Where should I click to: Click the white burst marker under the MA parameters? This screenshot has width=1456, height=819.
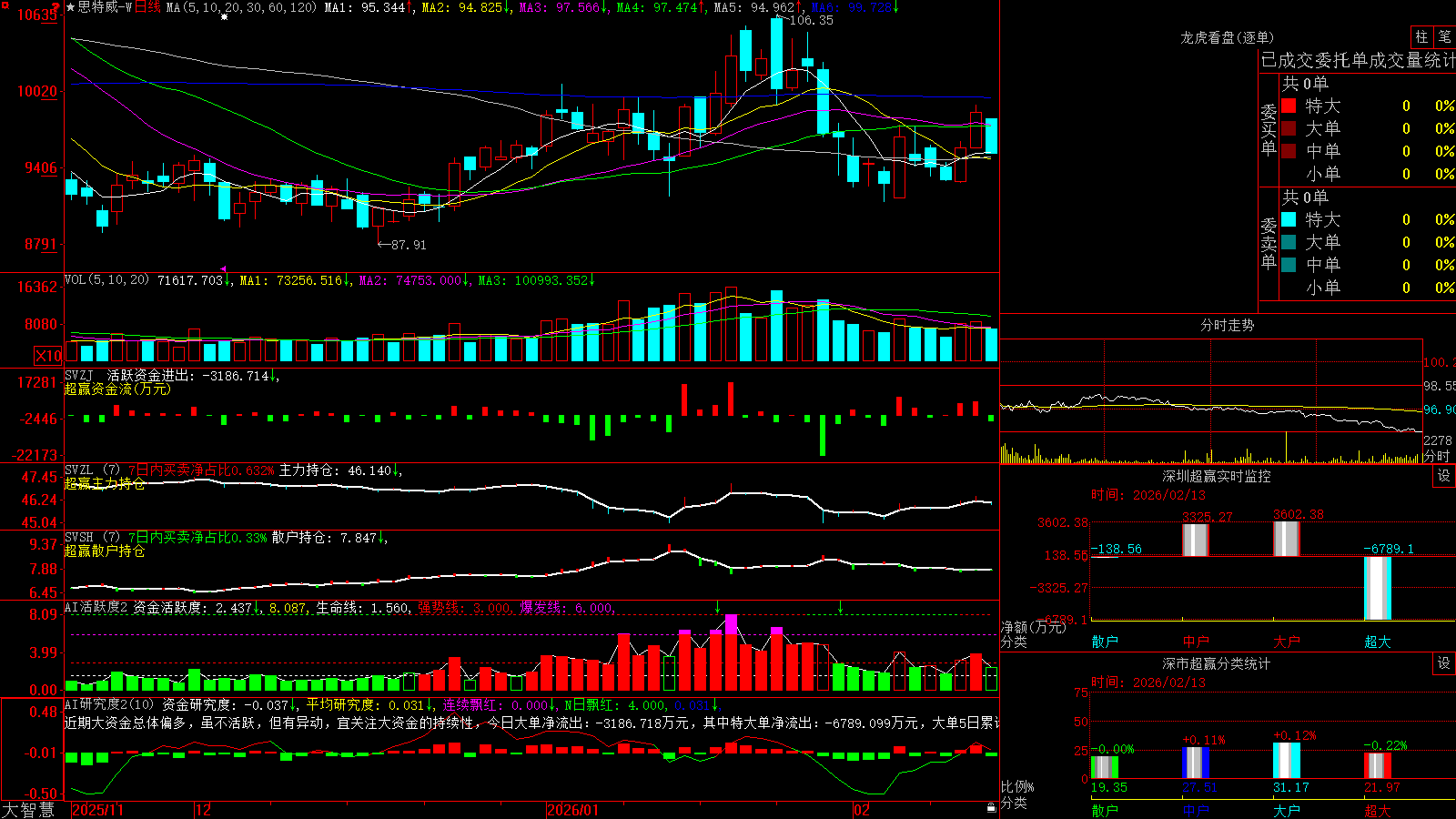tap(225, 16)
